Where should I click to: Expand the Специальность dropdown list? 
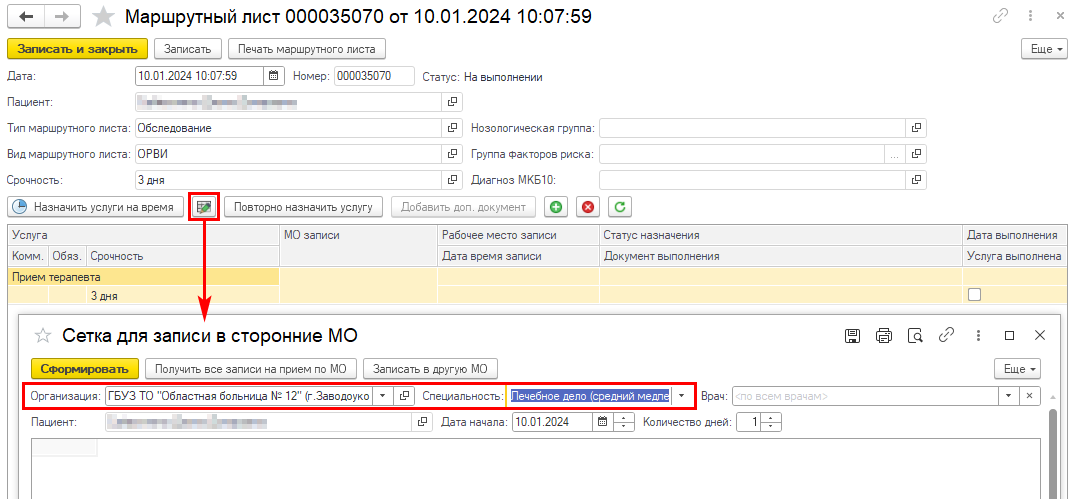pyautogui.click(x=682, y=395)
